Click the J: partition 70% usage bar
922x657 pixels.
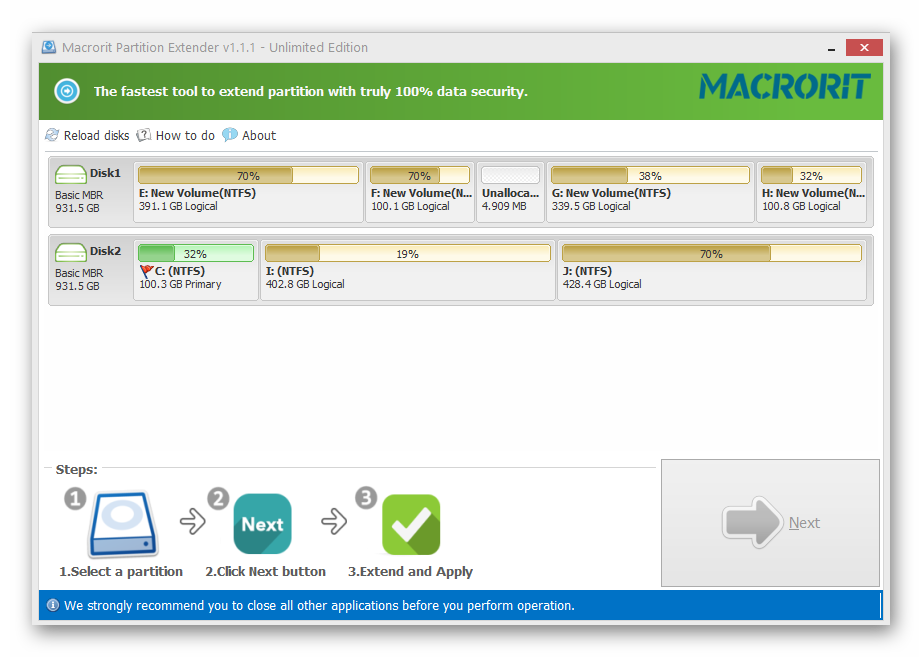coord(711,254)
